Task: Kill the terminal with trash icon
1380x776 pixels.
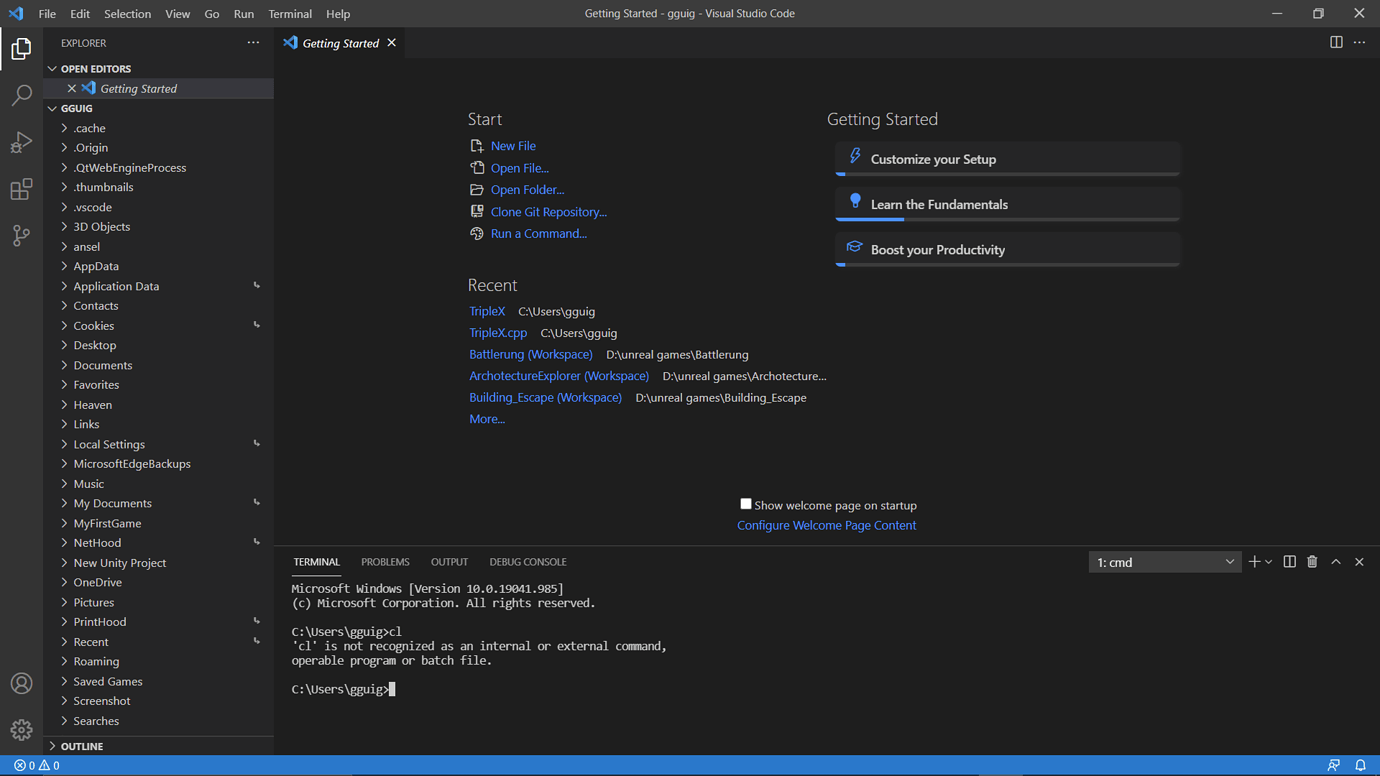Action: [1312, 562]
